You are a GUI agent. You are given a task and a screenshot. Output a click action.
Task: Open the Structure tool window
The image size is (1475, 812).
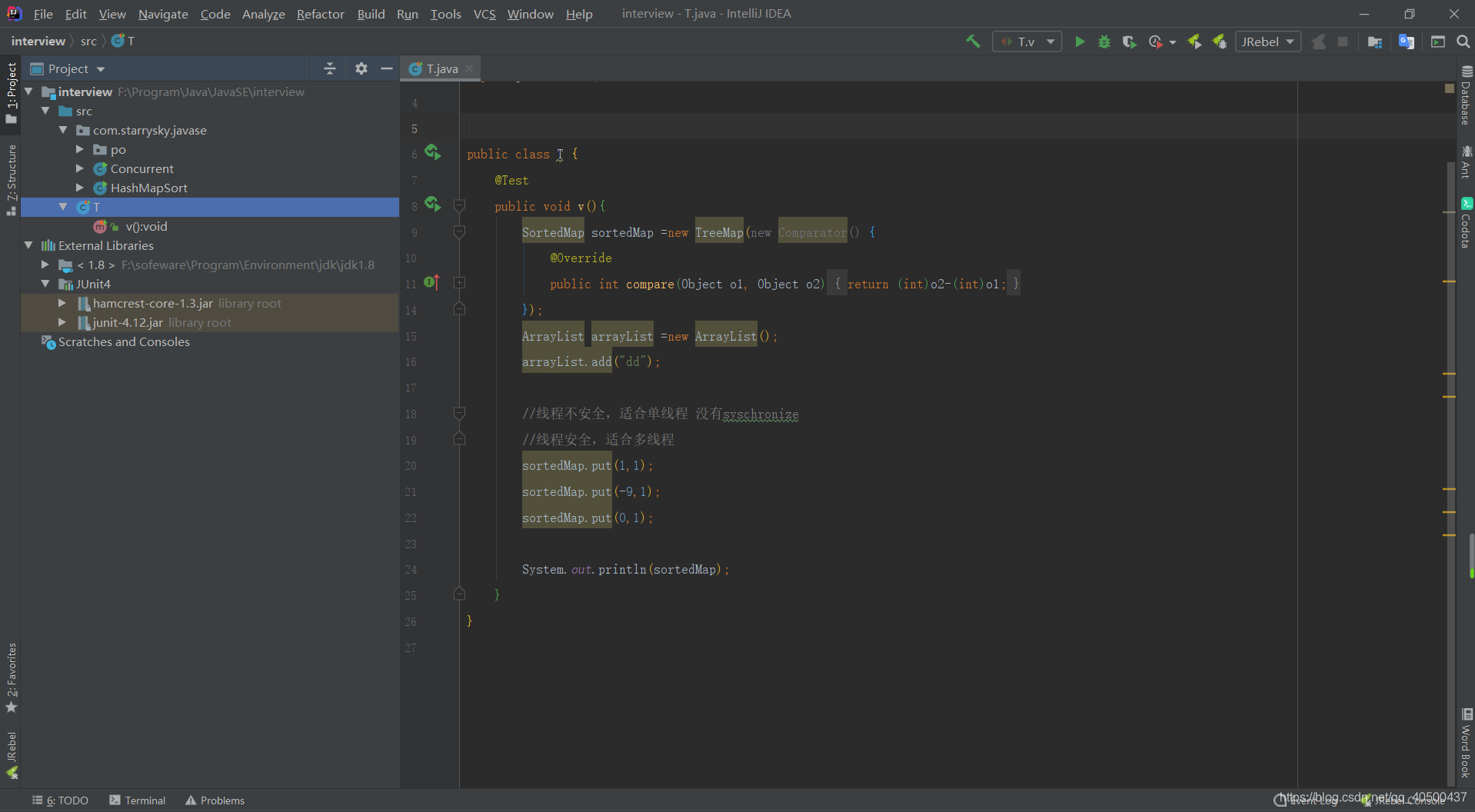click(11, 180)
